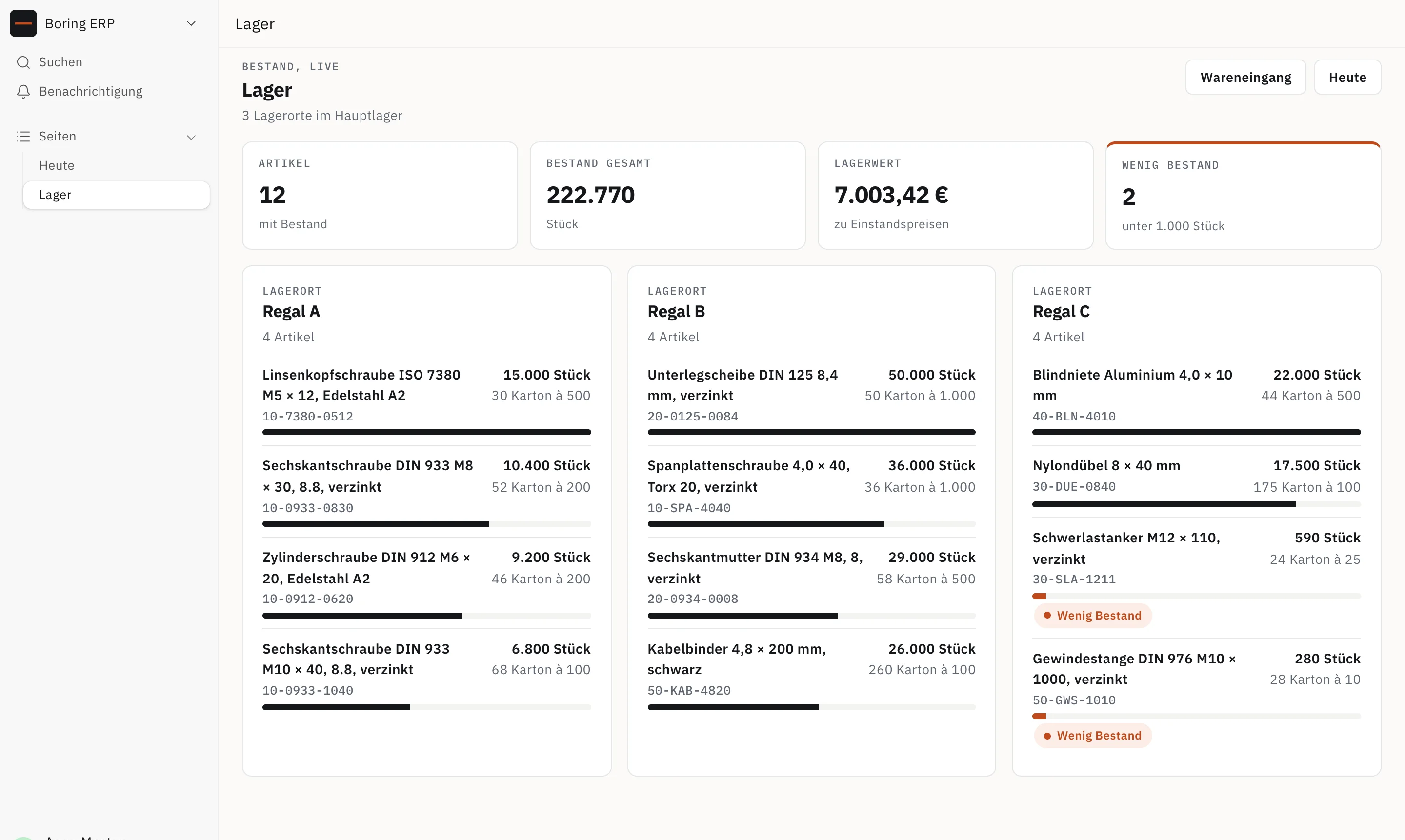Image resolution: width=1405 pixels, height=840 pixels.
Task: Click the Wenig Bestand badge under Schwerlastanker
Action: (x=1092, y=615)
